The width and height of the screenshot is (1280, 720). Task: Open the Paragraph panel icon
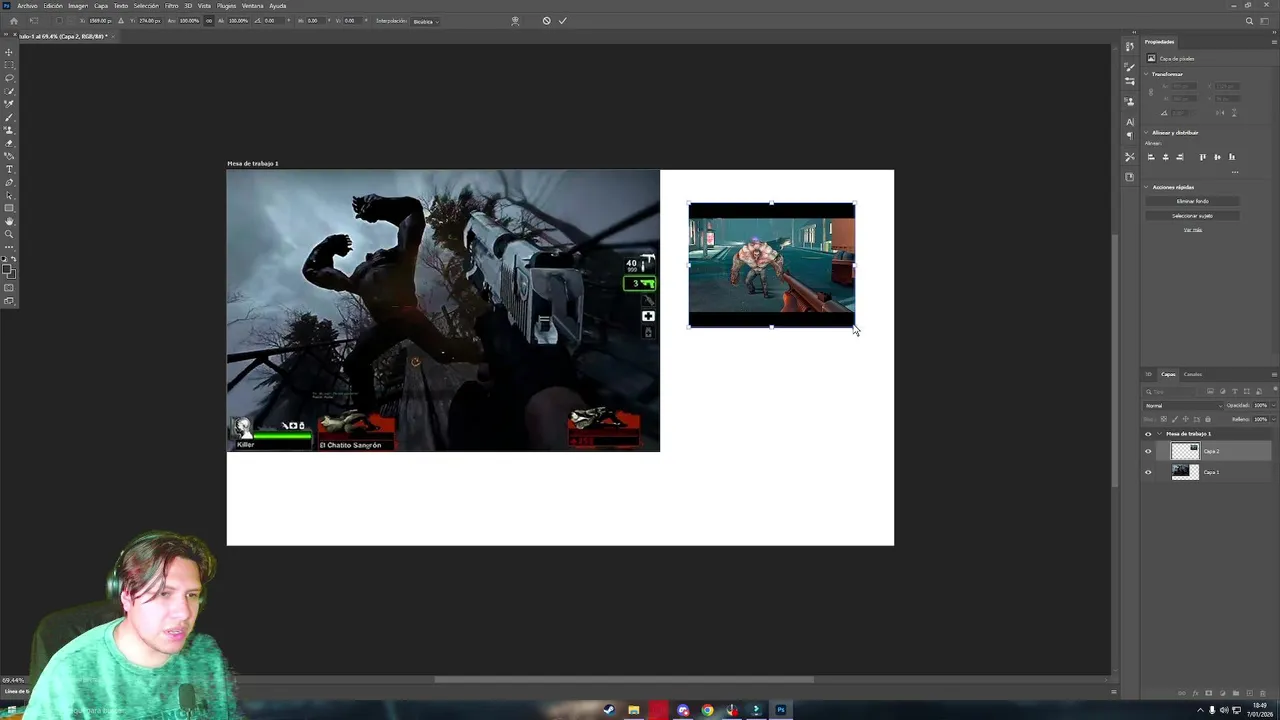coord(1130,135)
